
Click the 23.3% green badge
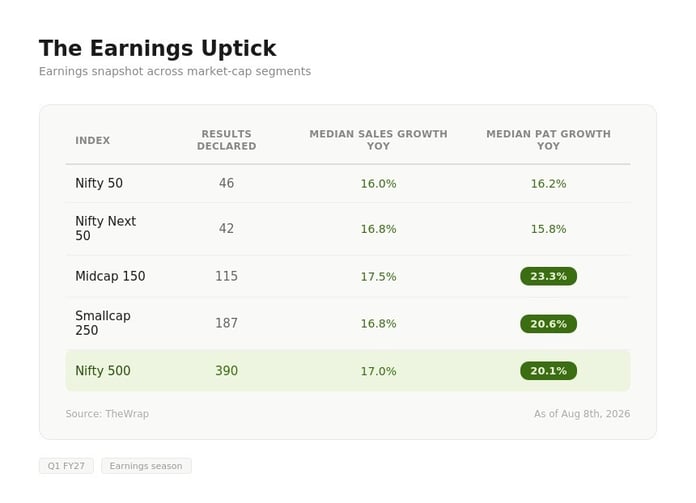[x=548, y=276]
